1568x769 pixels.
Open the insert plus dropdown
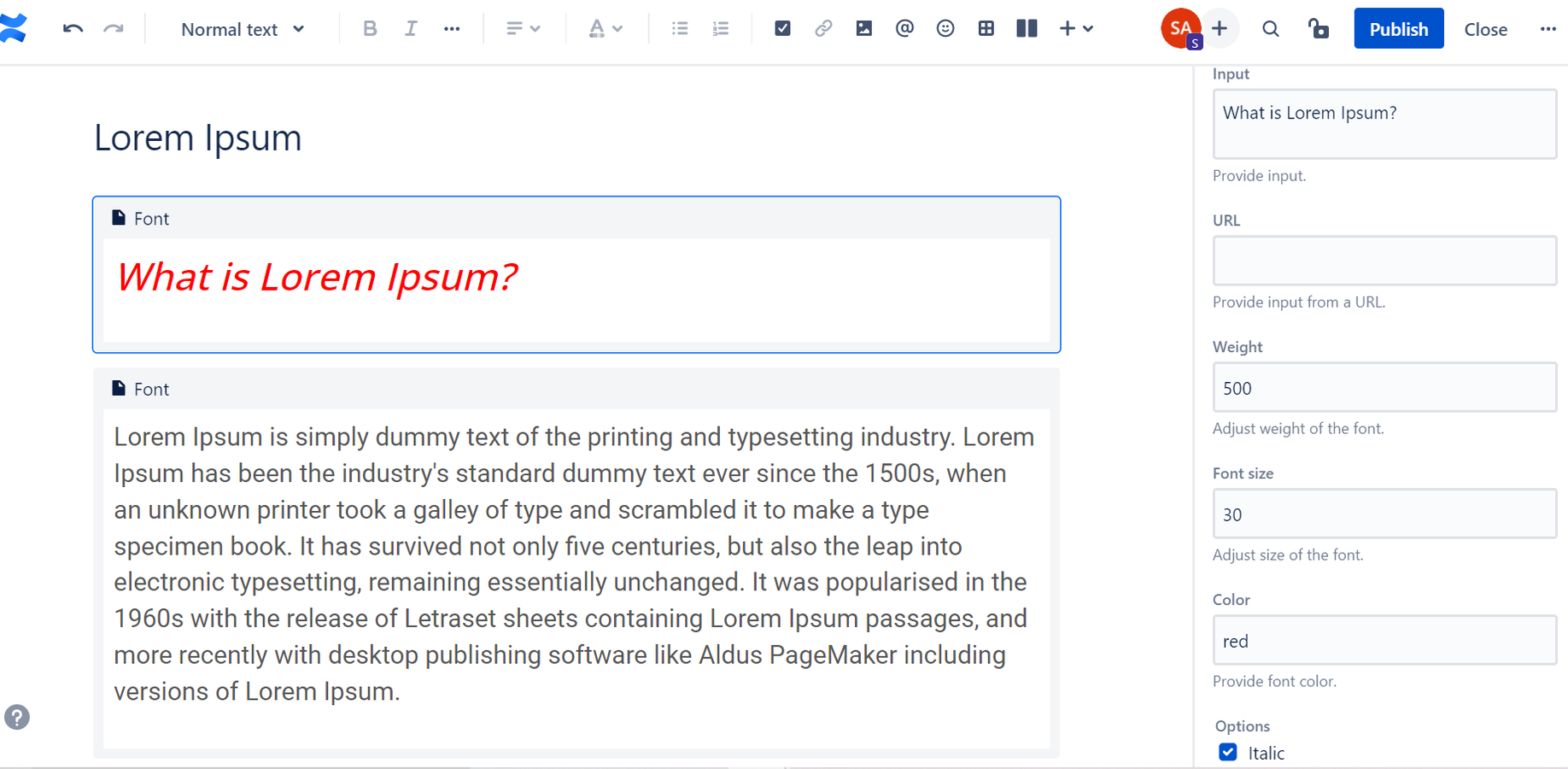[x=1076, y=28]
